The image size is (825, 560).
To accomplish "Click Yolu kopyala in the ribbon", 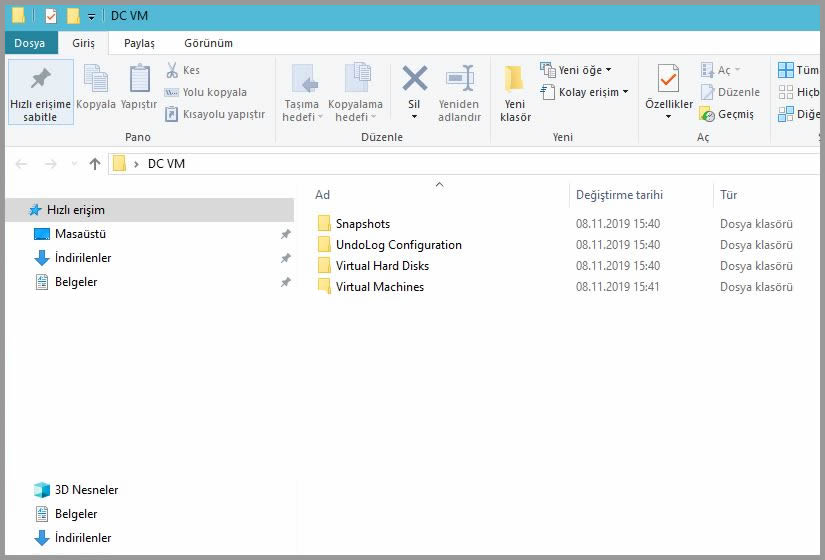I will click(206, 92).
